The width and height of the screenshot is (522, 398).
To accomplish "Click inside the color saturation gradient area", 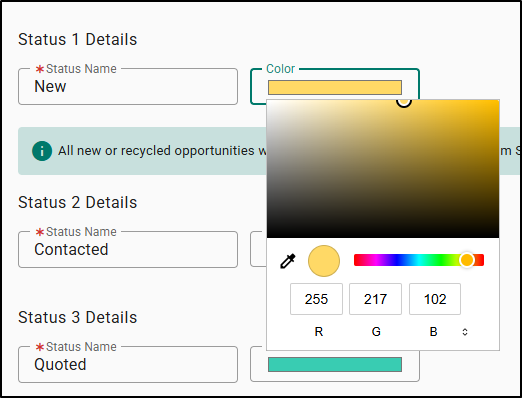I will [383, 169].
